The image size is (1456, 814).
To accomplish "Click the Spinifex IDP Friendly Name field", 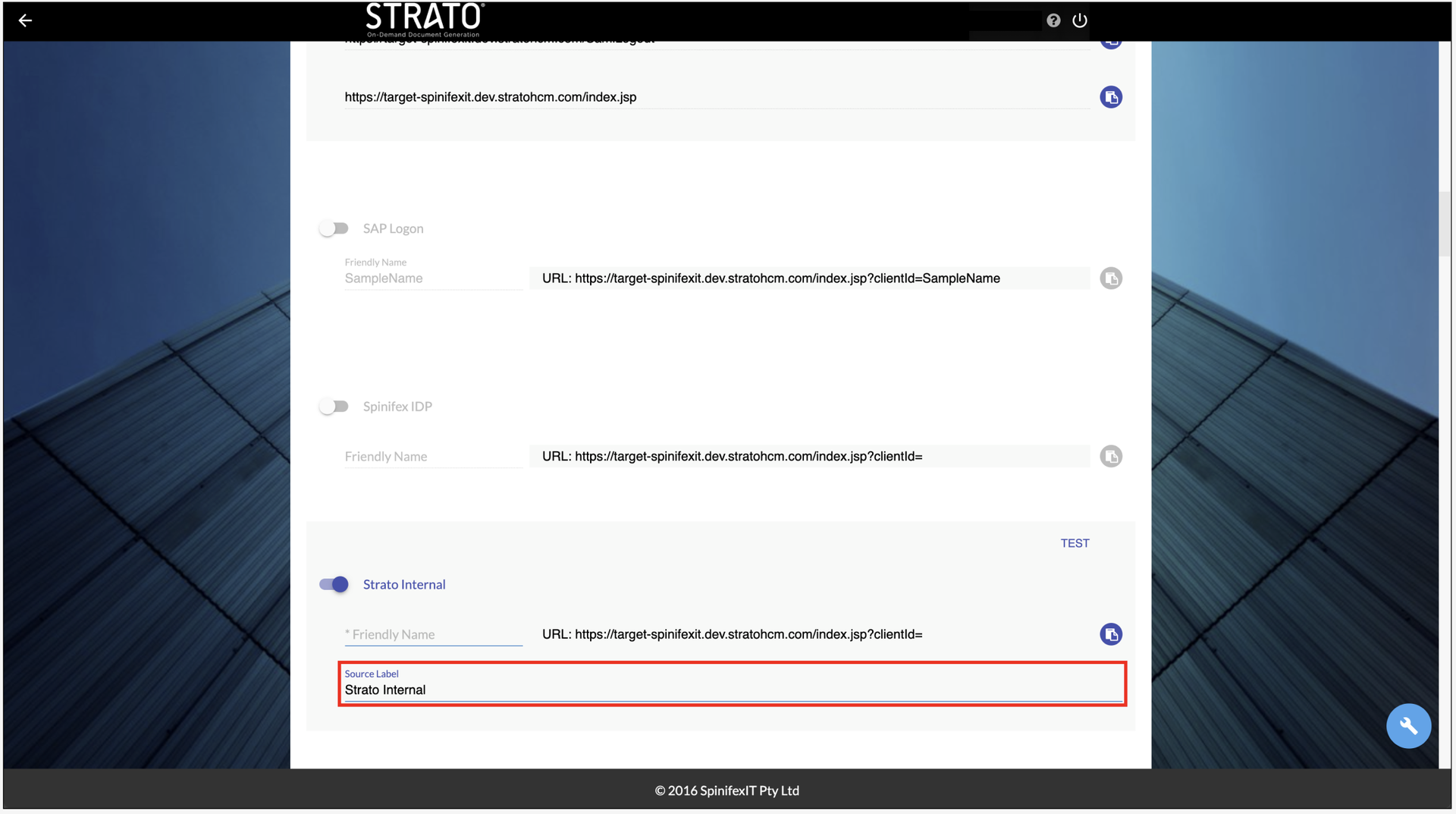I will pyautogui.click(x=432, y=457).
